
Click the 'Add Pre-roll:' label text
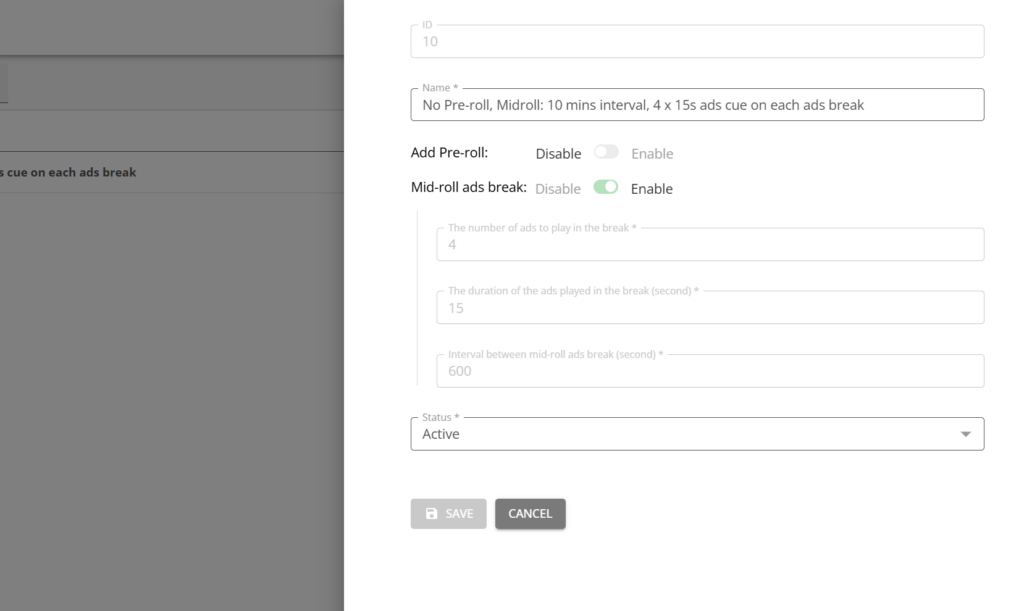[449, 153]
